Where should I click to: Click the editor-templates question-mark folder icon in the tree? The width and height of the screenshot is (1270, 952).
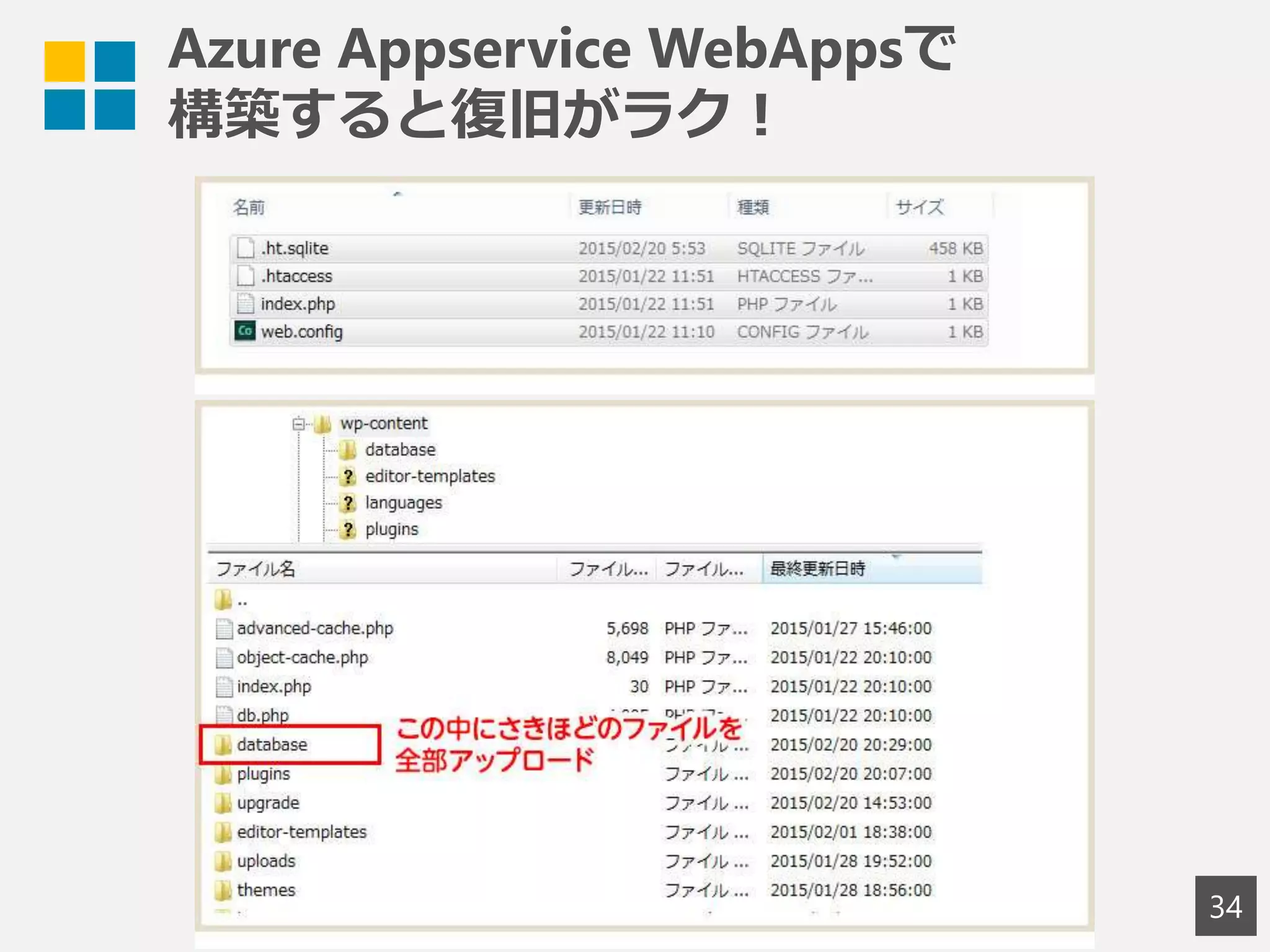pos(349,477)
